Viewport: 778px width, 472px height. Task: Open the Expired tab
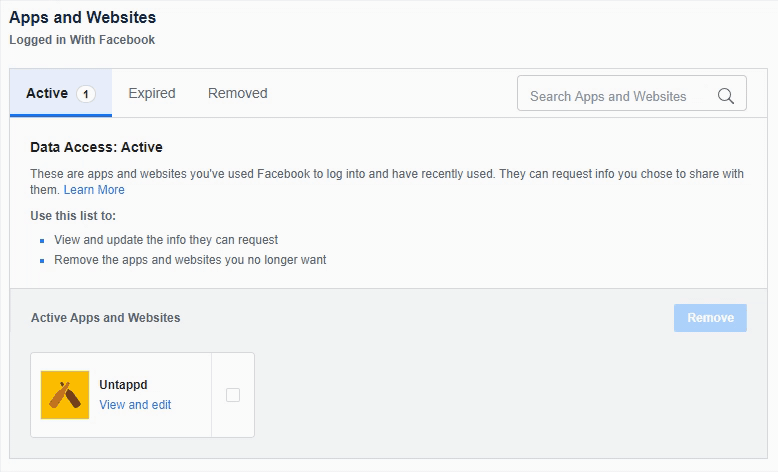152,93
